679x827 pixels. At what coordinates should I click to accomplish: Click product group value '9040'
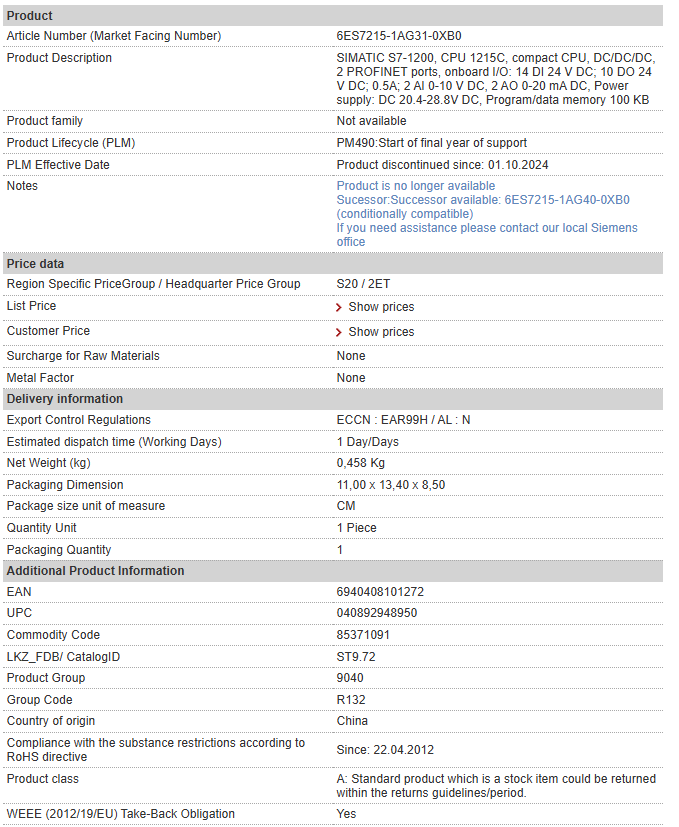click(x=350, y=678)
